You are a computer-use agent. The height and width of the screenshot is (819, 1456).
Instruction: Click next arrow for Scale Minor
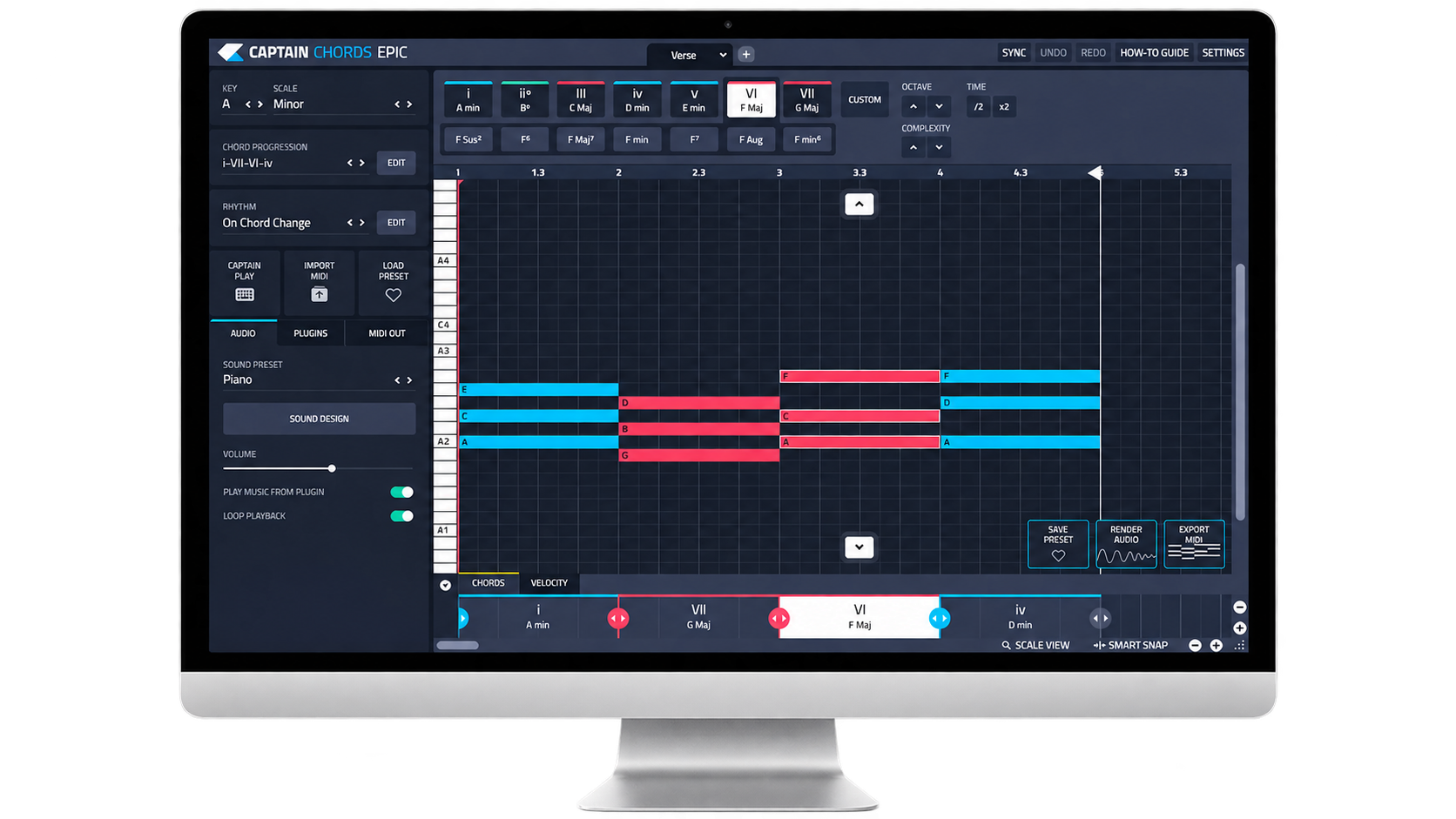(410, 104)
